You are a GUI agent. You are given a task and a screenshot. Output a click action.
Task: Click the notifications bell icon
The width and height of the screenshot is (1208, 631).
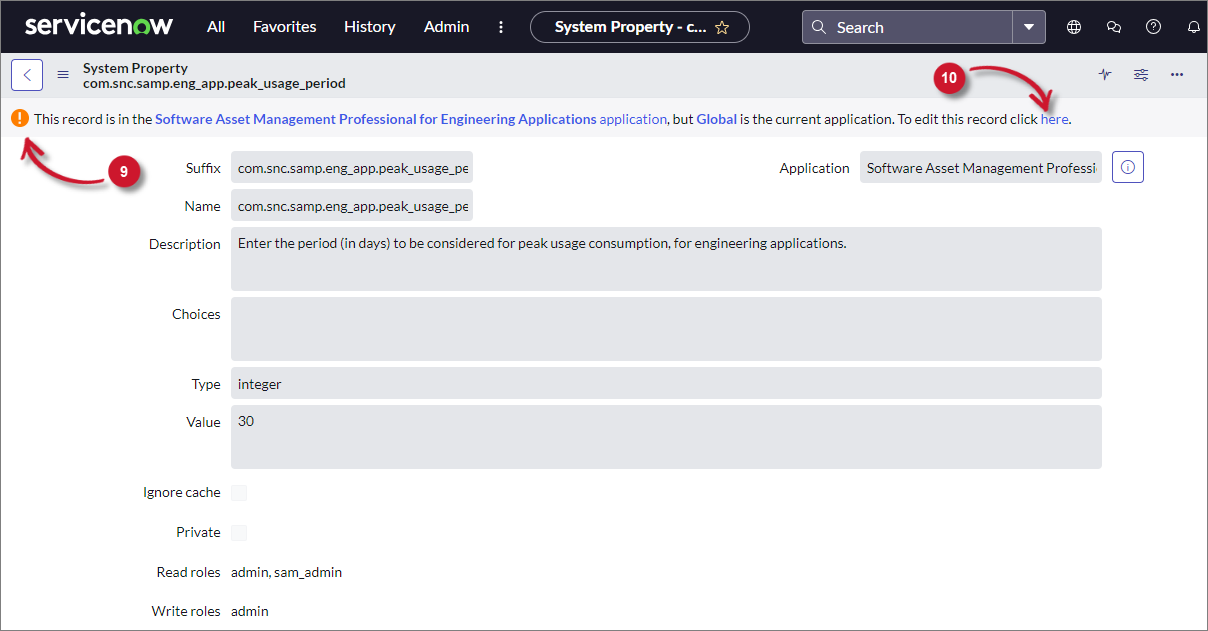click(x=1193, y=27)
